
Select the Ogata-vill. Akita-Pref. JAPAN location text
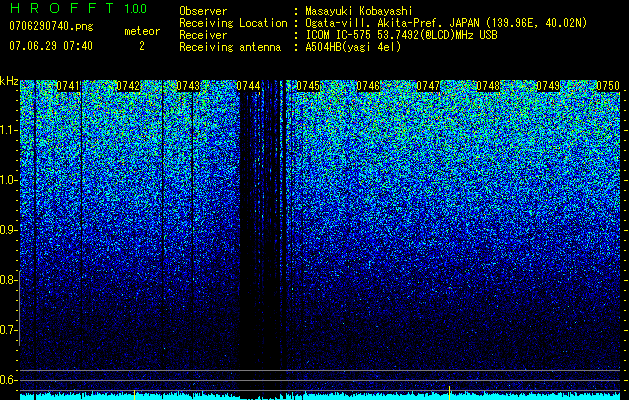(x=446, y=23)
